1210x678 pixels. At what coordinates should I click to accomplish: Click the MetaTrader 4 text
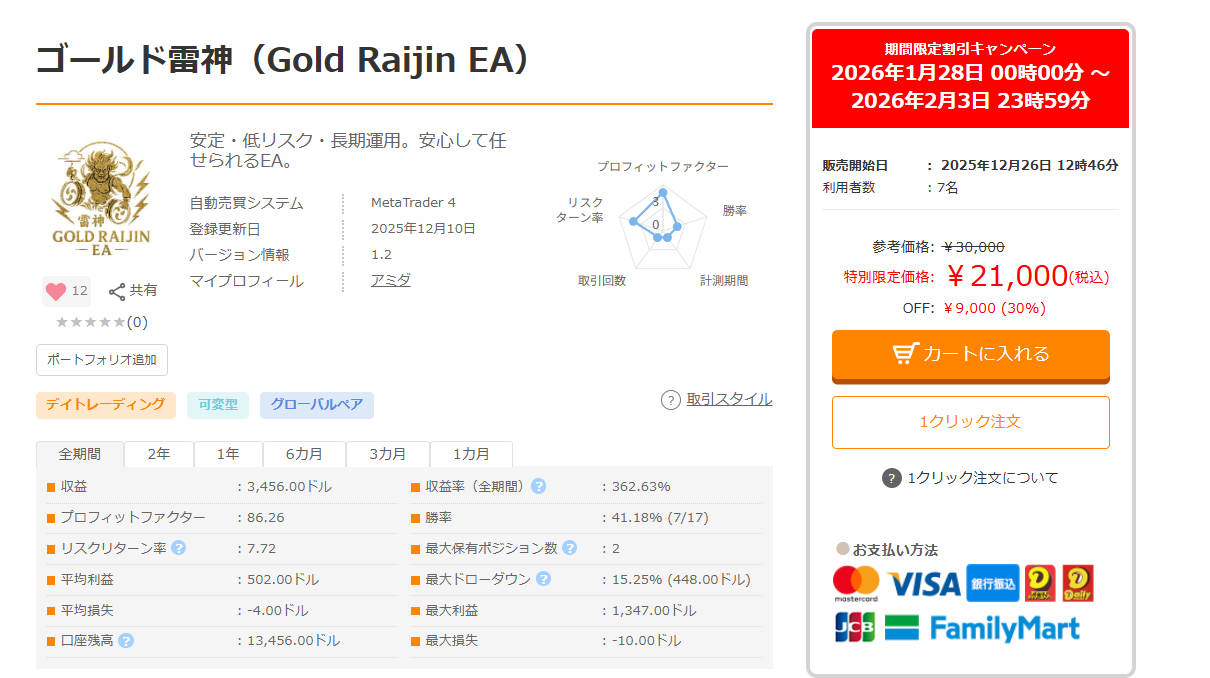point(413,203)
